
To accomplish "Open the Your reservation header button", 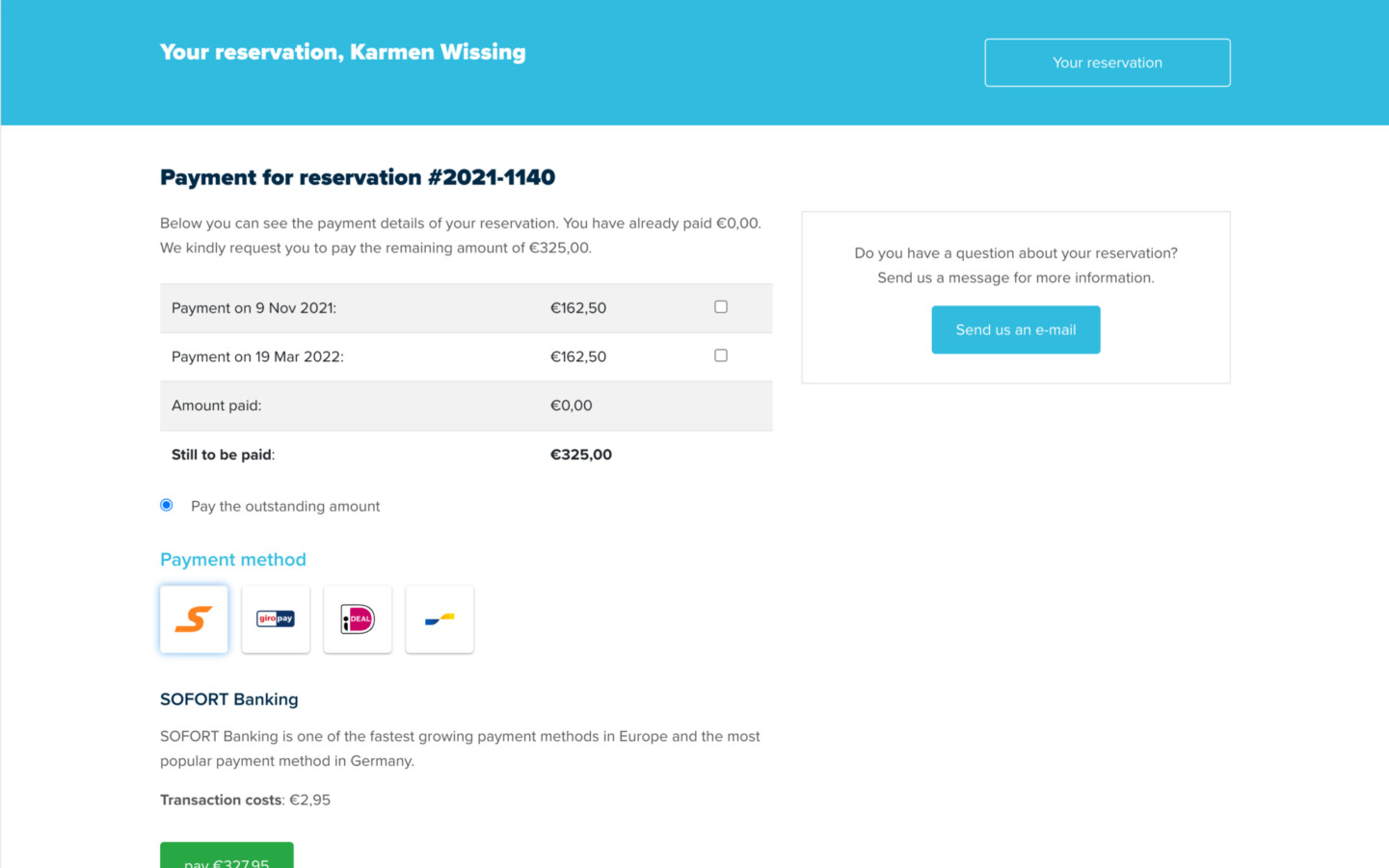I will click(1107, 63).
